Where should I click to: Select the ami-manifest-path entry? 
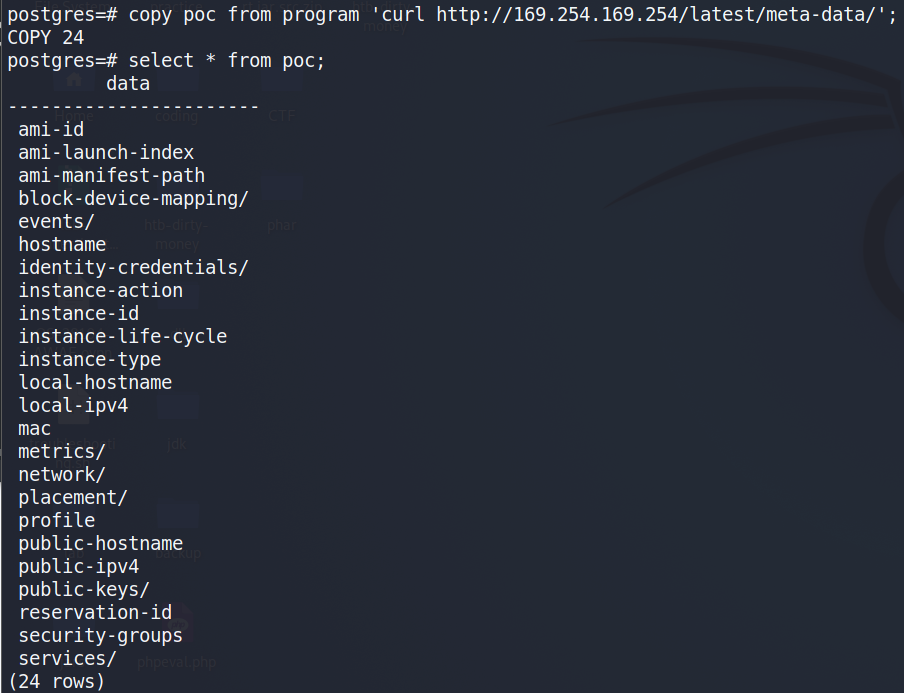[112, 175]
